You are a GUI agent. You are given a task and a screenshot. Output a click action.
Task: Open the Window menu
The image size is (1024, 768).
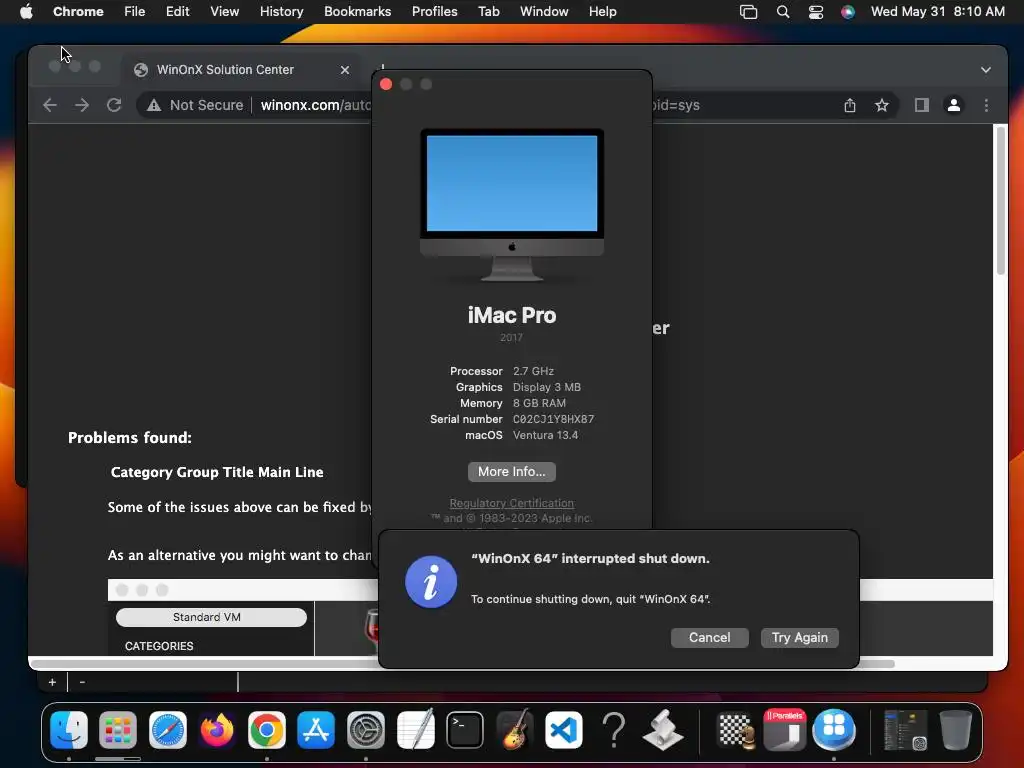coord(544,11)
